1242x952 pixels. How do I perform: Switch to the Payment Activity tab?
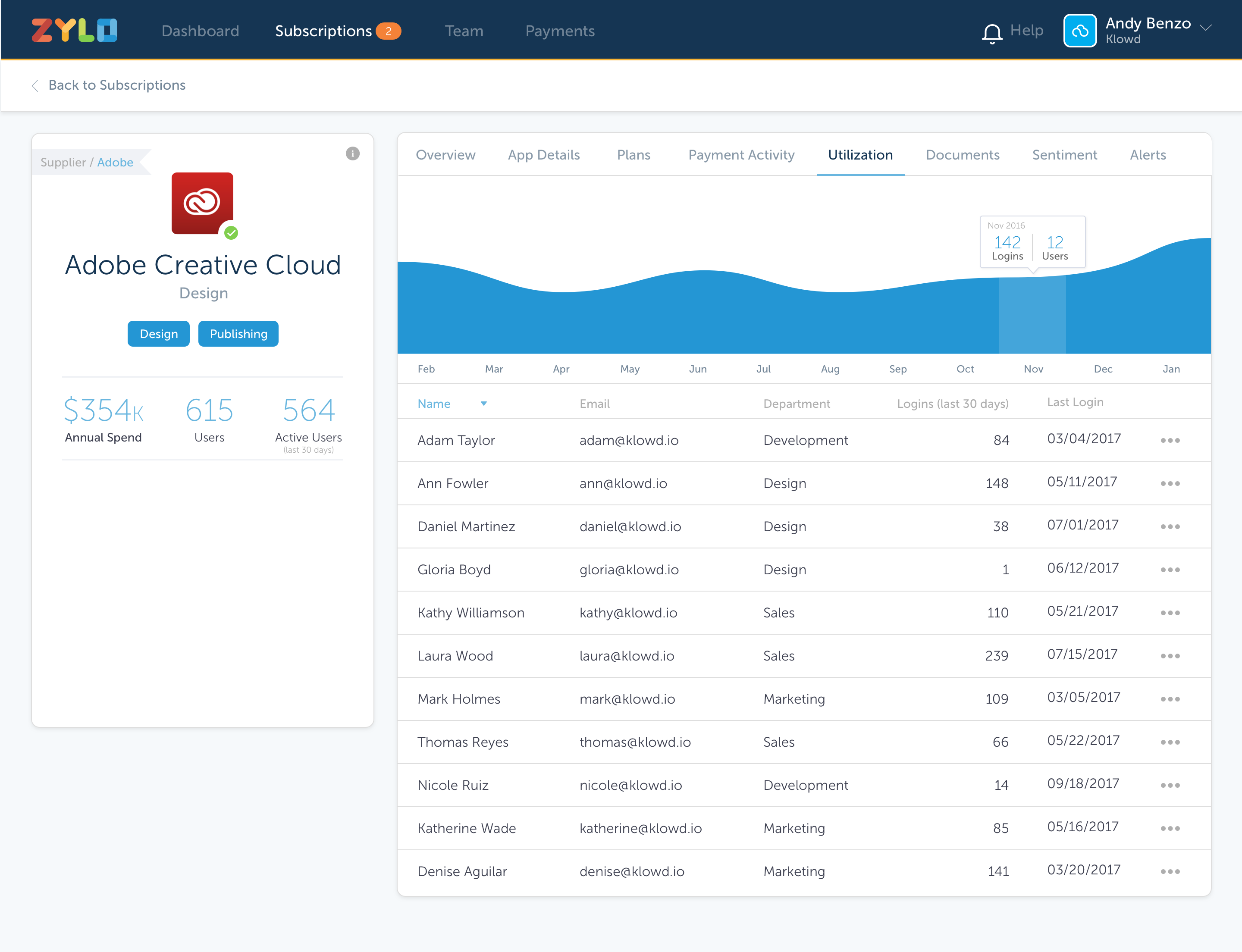(x=741, y=155)
